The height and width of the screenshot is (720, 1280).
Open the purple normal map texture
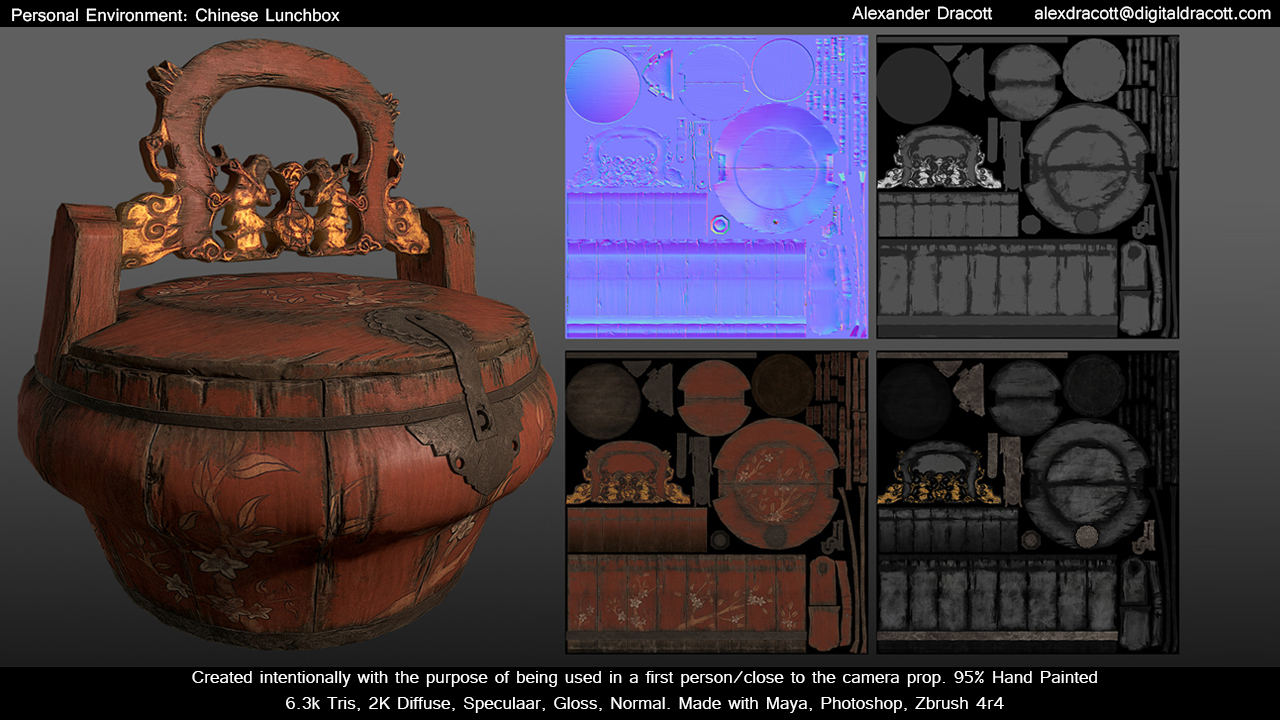pyautogui.click(x=716, y=187)
